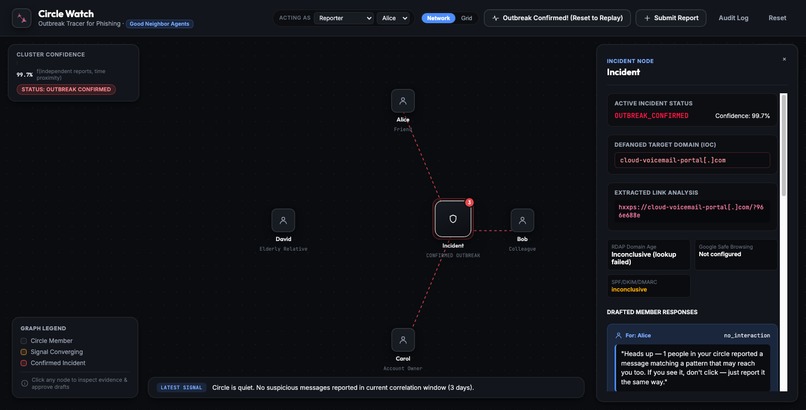Click the LATEST SIGNAL label

(181, 387)
